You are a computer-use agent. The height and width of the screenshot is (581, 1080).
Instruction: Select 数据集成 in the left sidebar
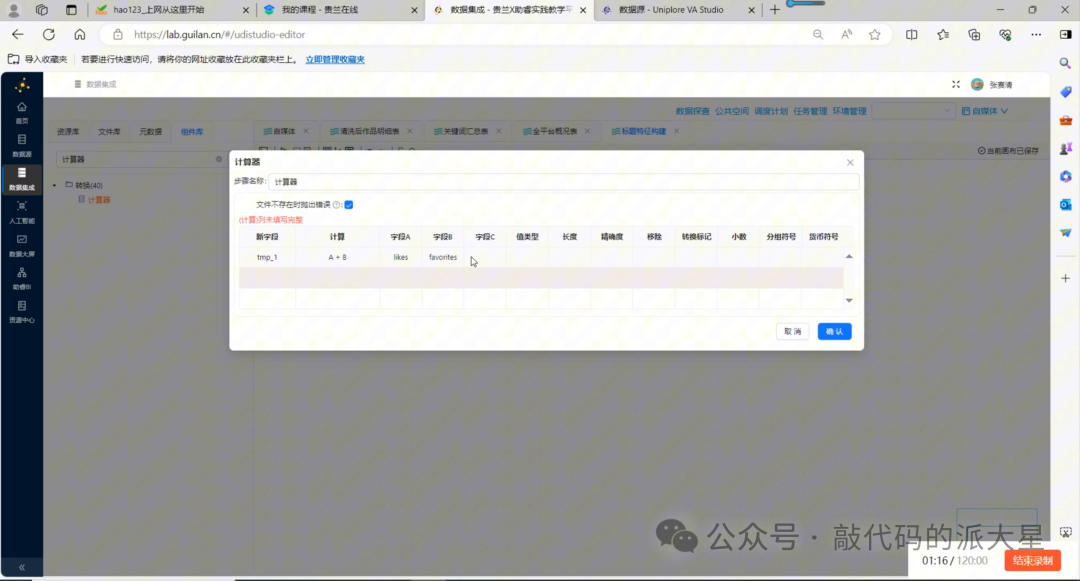coord(21,178)
